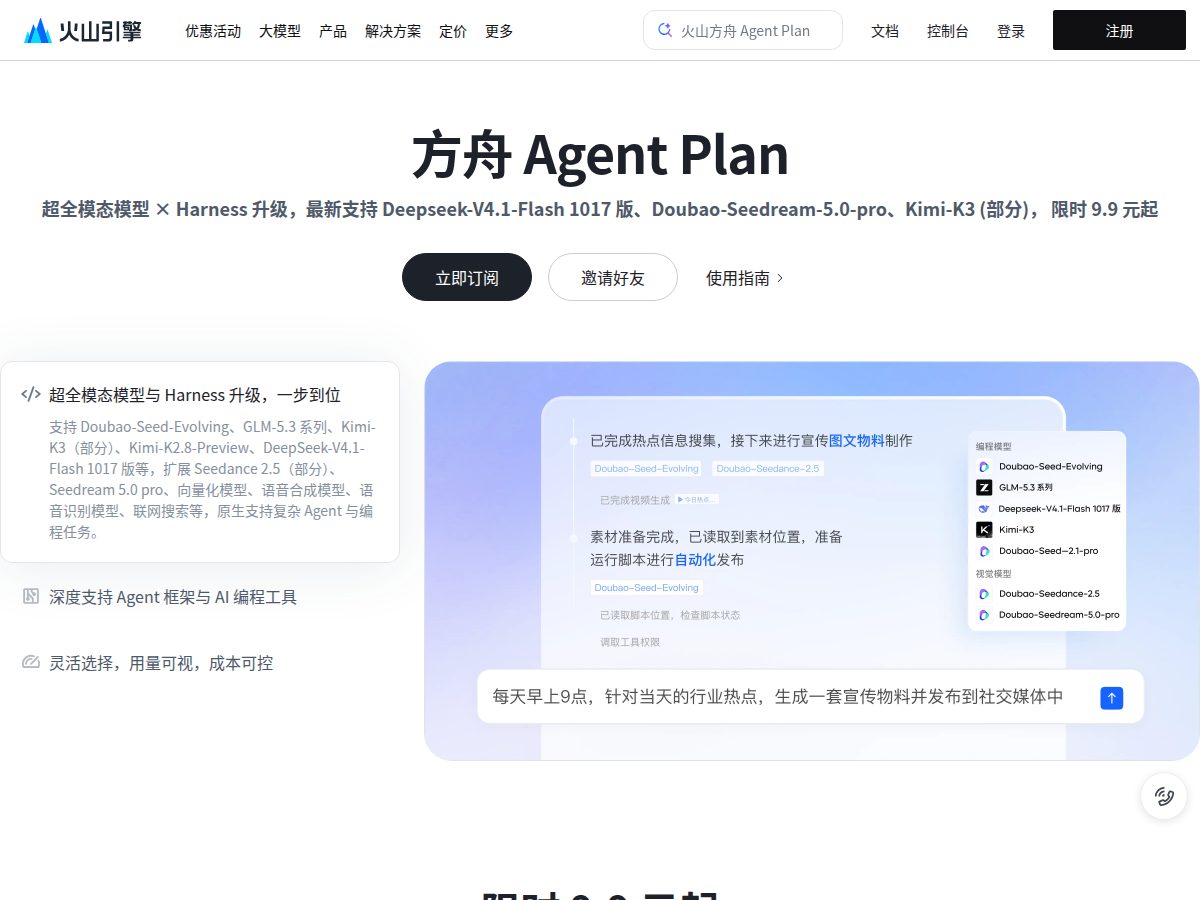The image size is (1200, 900).
Task: Click the blue send arrow in prompt box
Action: point(1112,698)
